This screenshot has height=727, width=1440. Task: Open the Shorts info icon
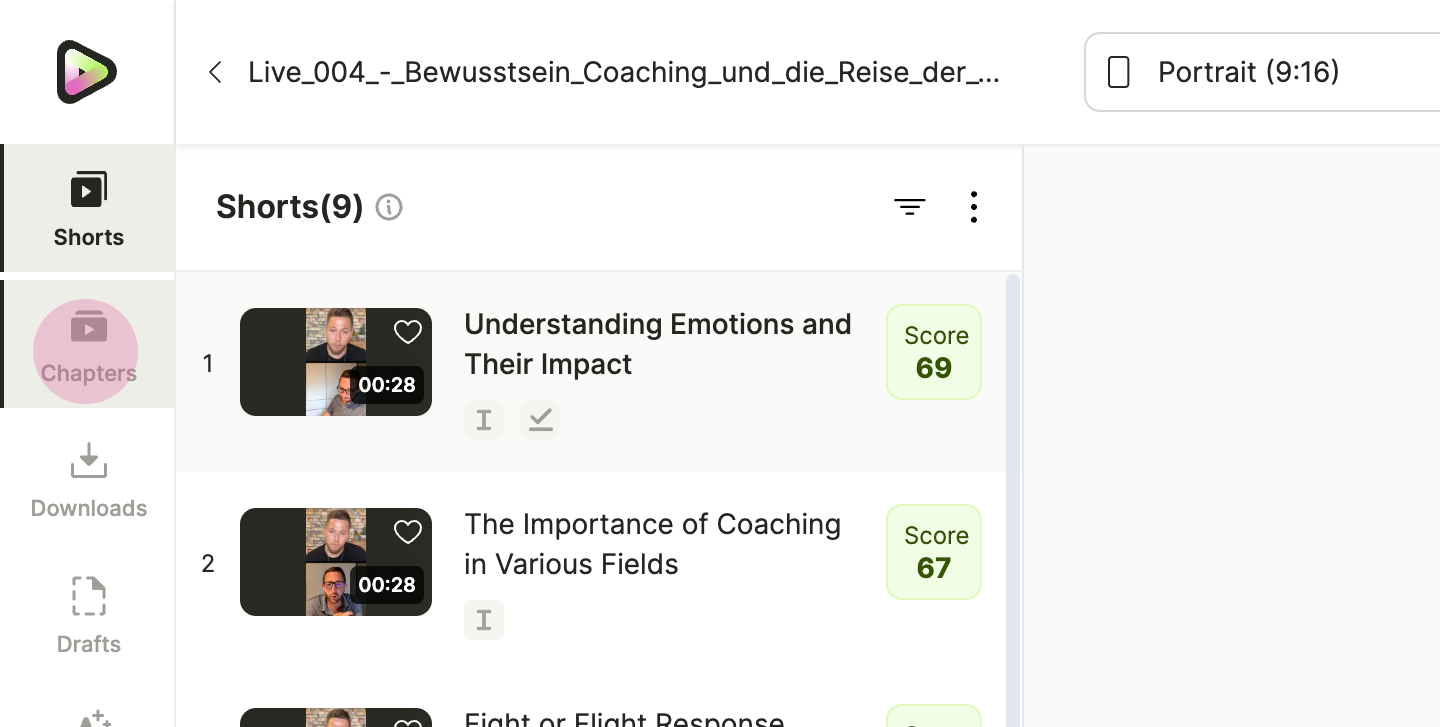tap(389, 207)
